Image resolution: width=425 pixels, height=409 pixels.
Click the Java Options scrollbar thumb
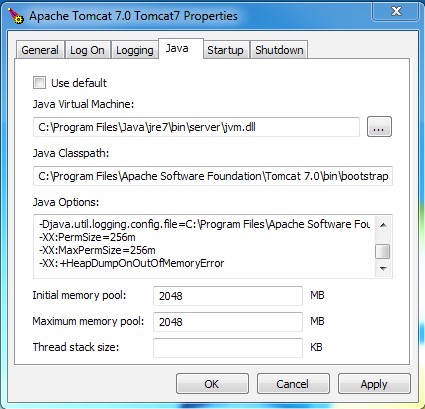click(x=383, y=251)
